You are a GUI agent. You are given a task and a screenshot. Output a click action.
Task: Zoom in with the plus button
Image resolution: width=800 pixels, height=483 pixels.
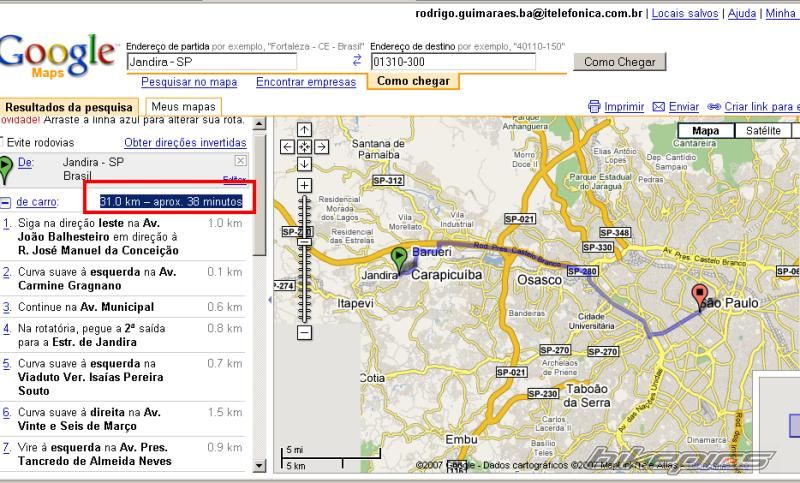click(x=305, y=185)
